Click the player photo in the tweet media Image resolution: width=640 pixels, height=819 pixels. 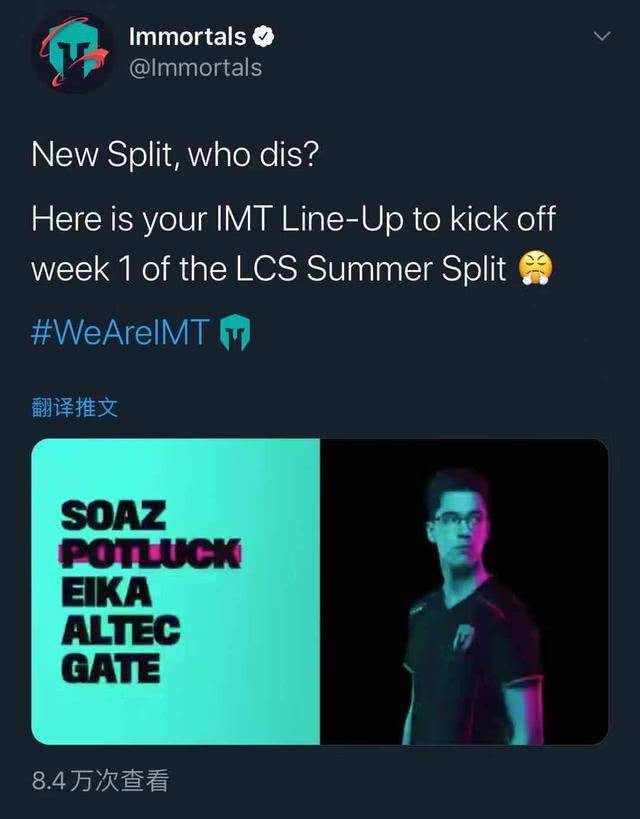[464, 591]
